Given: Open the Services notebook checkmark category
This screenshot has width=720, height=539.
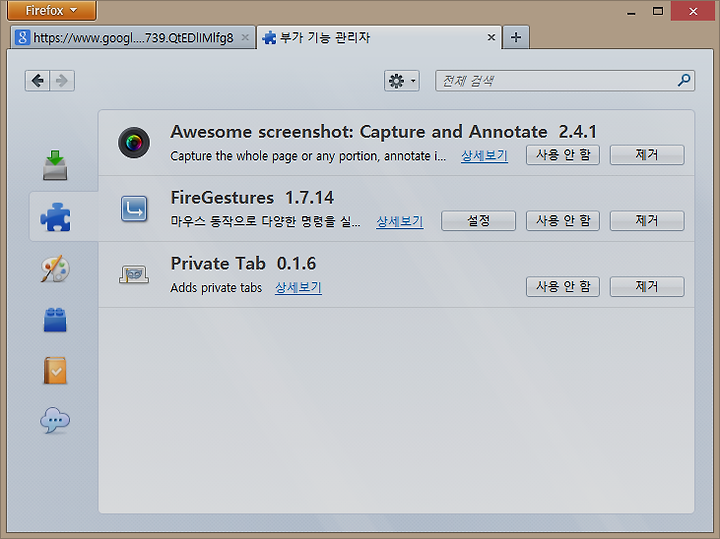Looking at the screenshot, I should (x=55, y=370).
